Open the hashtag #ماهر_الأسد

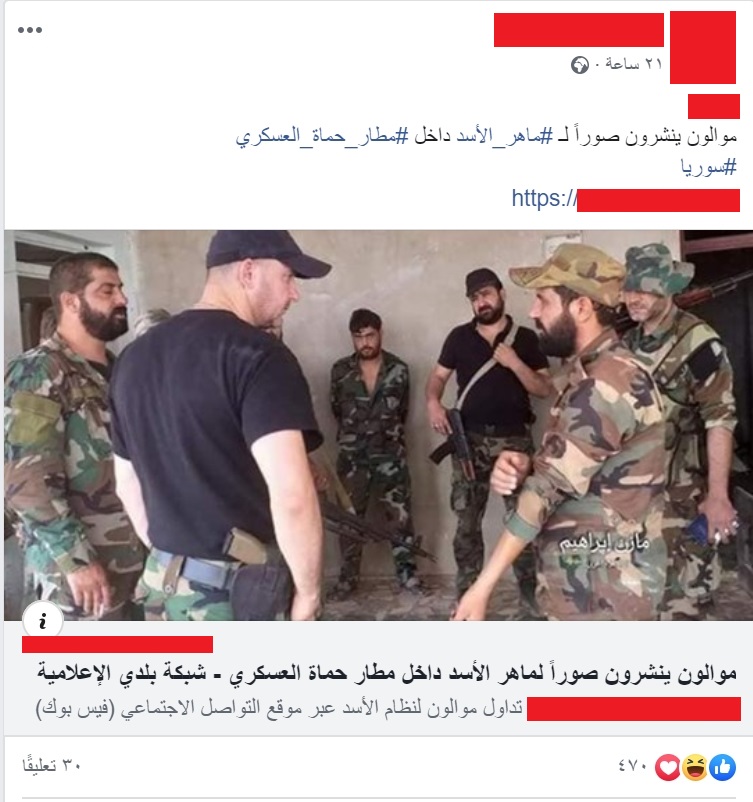(505, 137)
